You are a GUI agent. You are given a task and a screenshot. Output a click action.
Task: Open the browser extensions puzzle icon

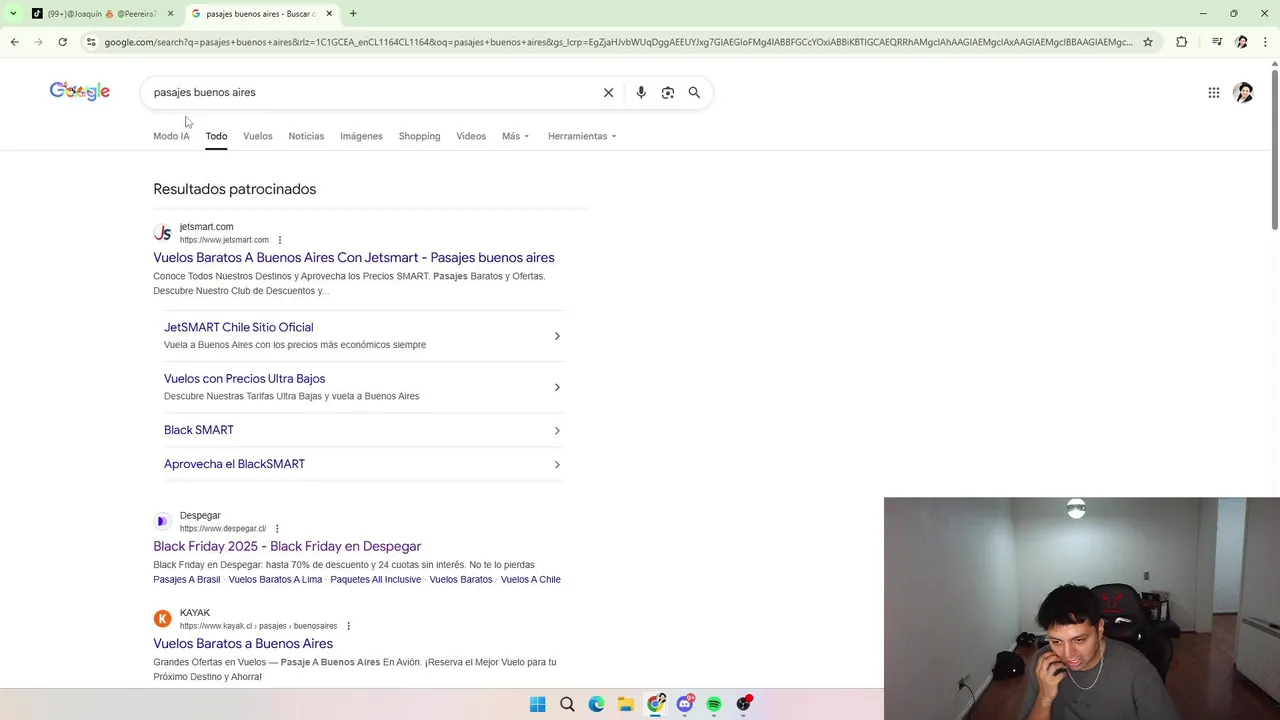(x=1181, y=42)
